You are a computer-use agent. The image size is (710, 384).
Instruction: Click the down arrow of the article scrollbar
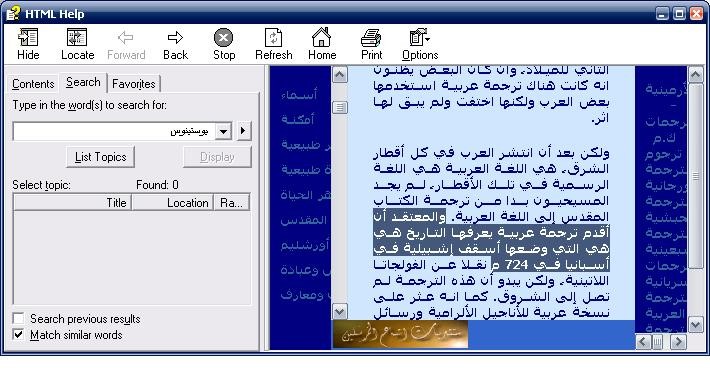[x=340, y=311]
